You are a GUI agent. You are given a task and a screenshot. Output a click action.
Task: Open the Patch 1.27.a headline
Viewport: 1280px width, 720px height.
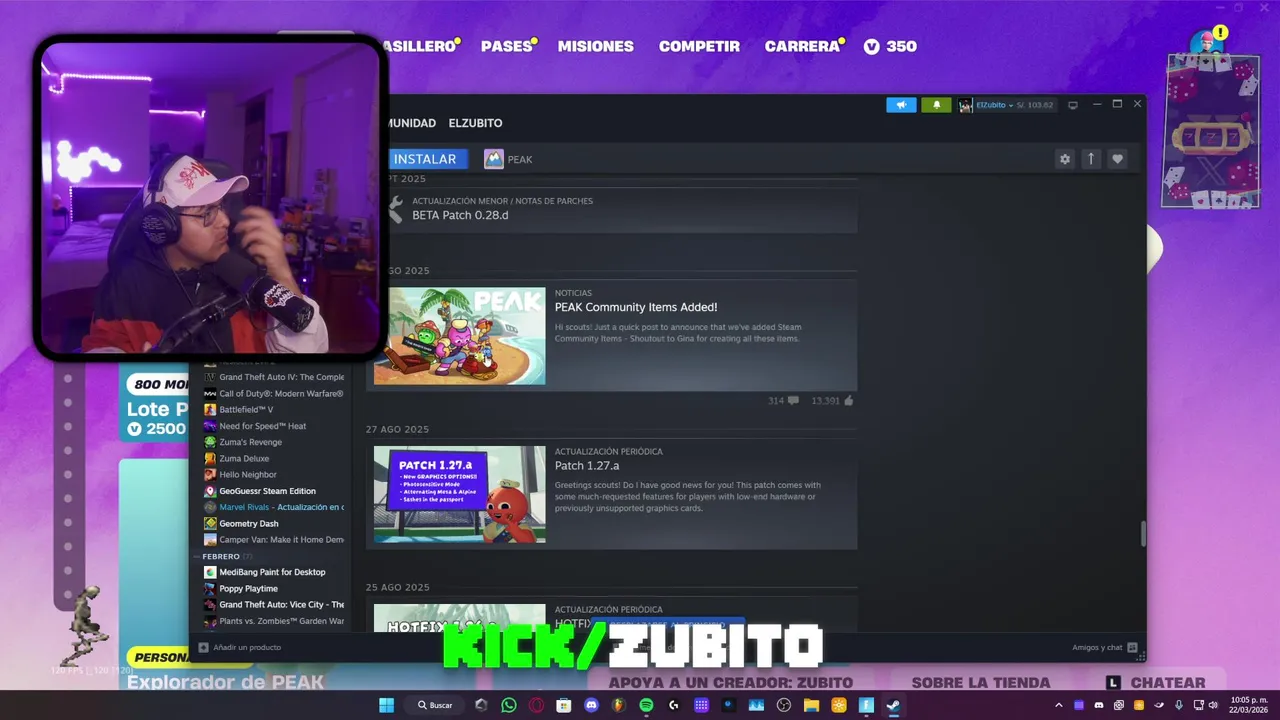click(x=587, y=466)
